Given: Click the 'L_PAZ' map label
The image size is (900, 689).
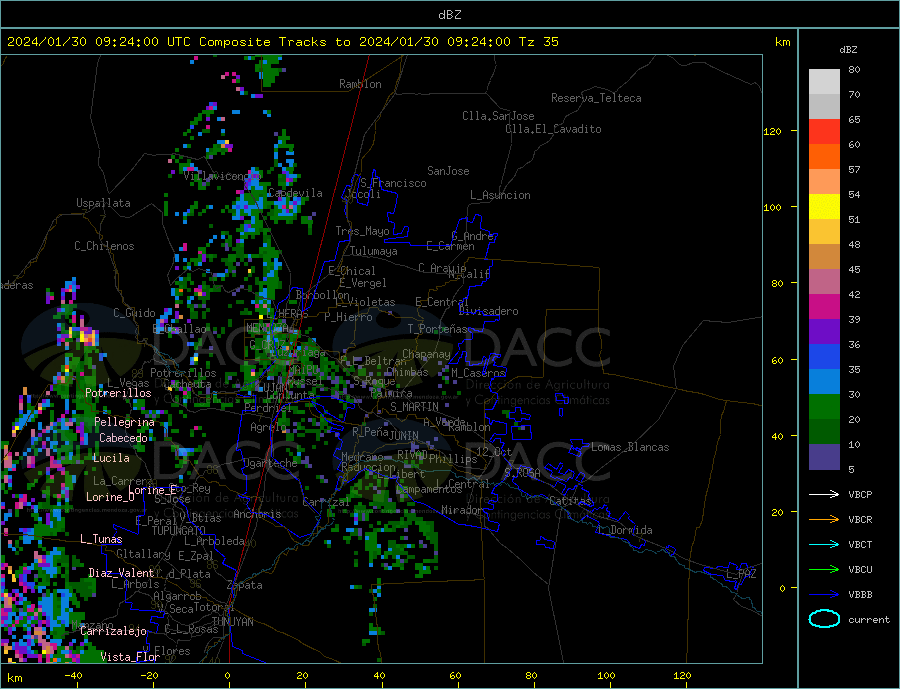Looking at the screenshot, I should pyautogui.click(x=742, y=574).
